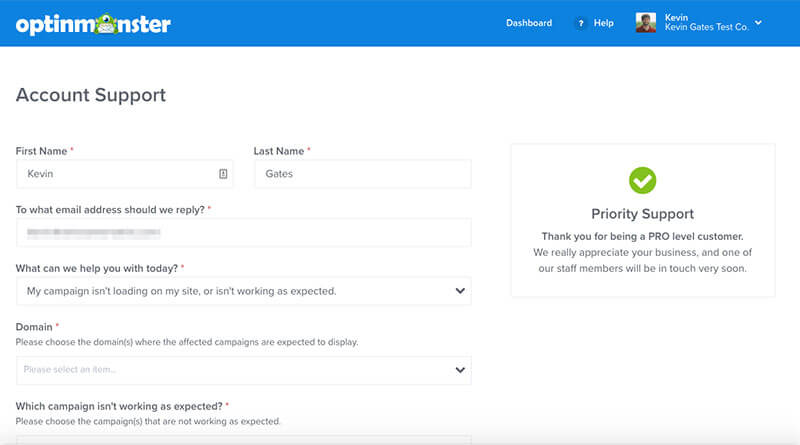Click Kevin's profile avatar
Image resolution: width=800 pixels, height=445 pixels.
click(x=645, y=22)
